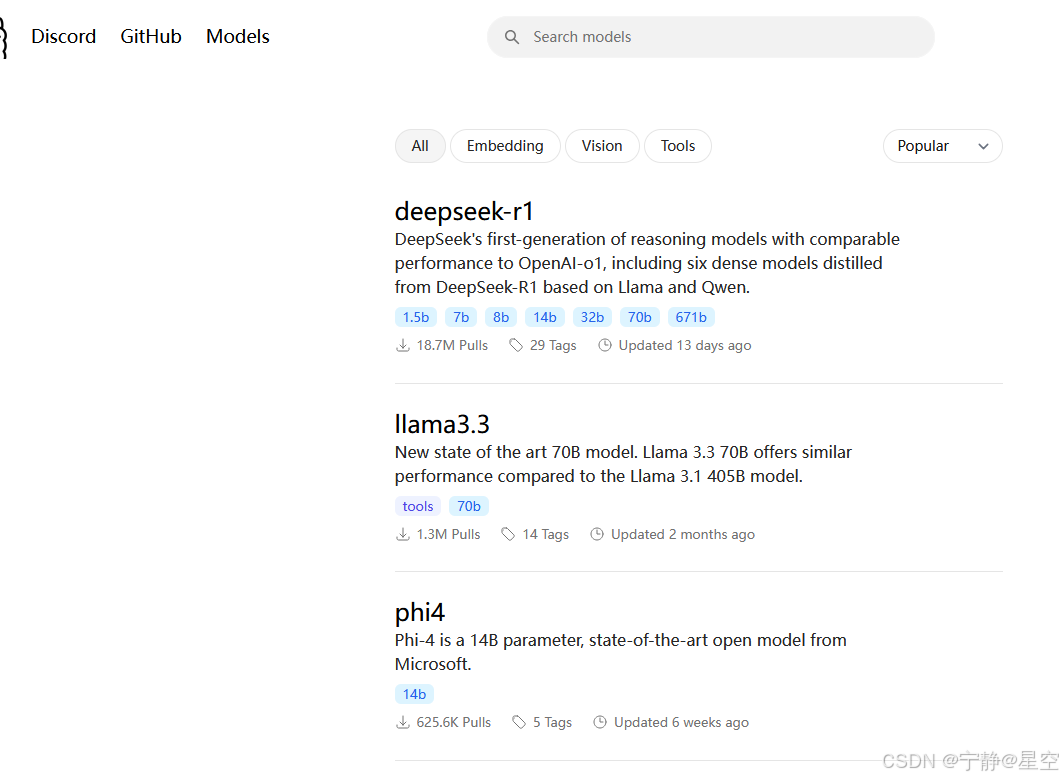Viewport: 1063px width, 778px height.
Task: Click the Updated 13 days ago text
Action: pyautogui.click(x=685, y=346)
